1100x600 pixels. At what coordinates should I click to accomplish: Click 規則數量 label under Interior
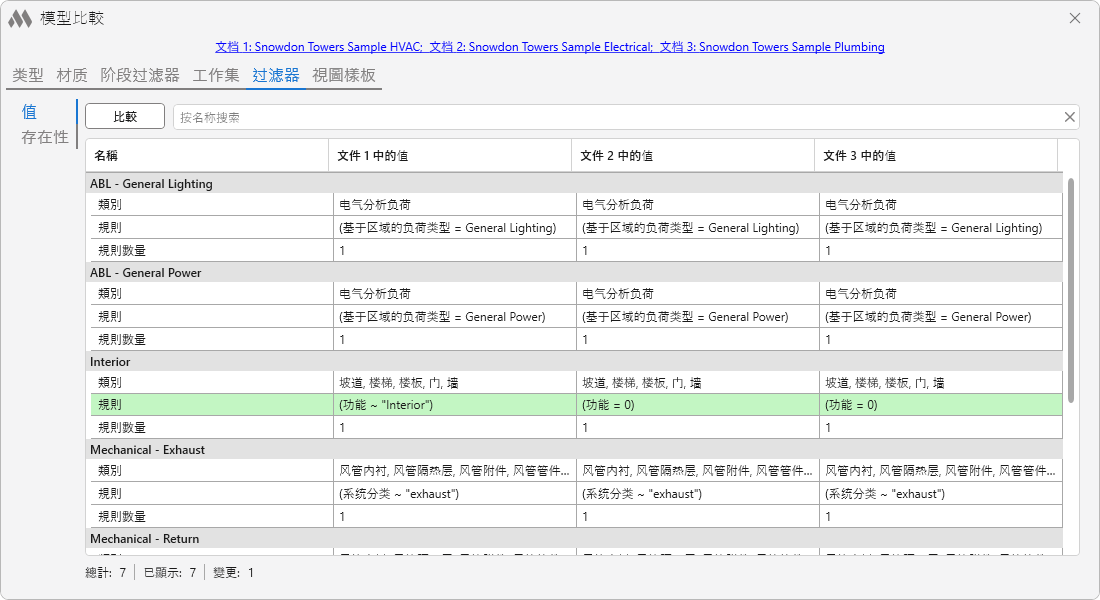[122, 427]
